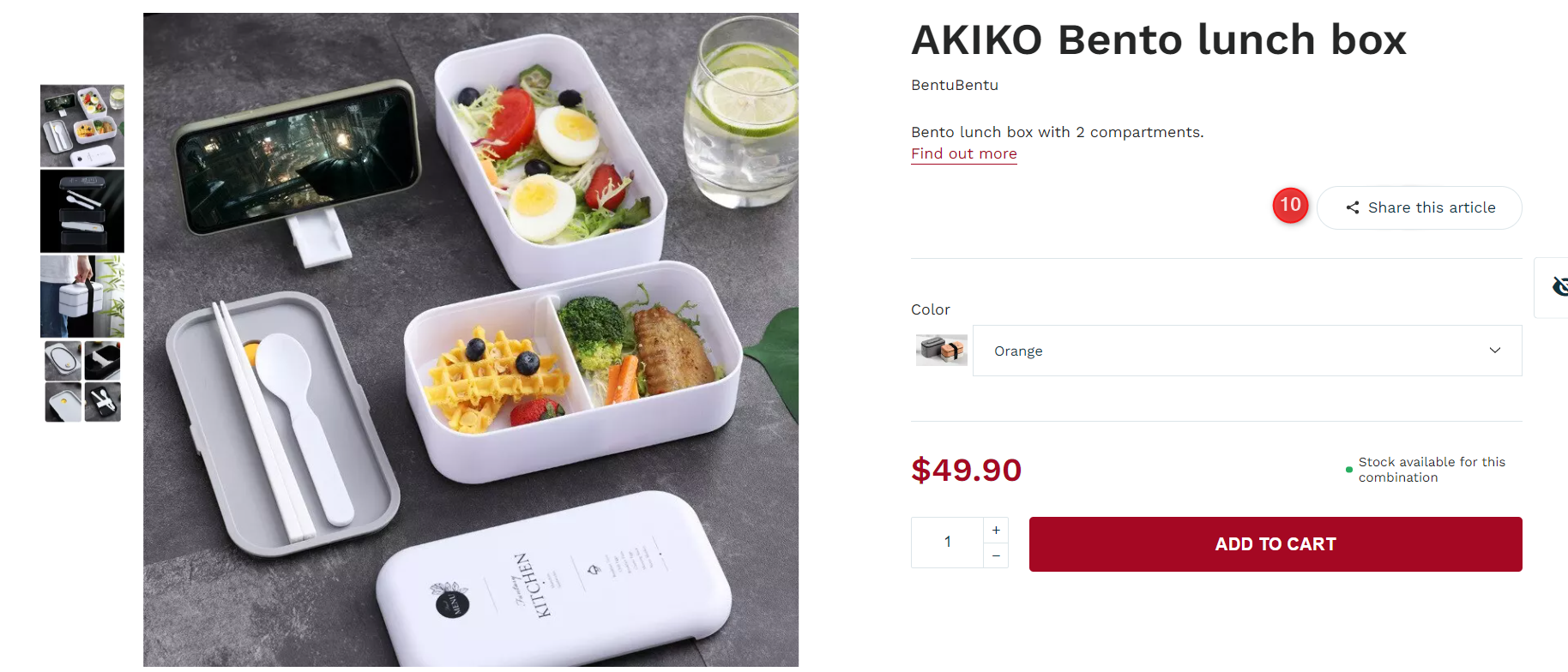This screenshot has width=1568, height=672.
Task: Select the first thumbnail with food boxes
Action: click(x=82, y=126)
